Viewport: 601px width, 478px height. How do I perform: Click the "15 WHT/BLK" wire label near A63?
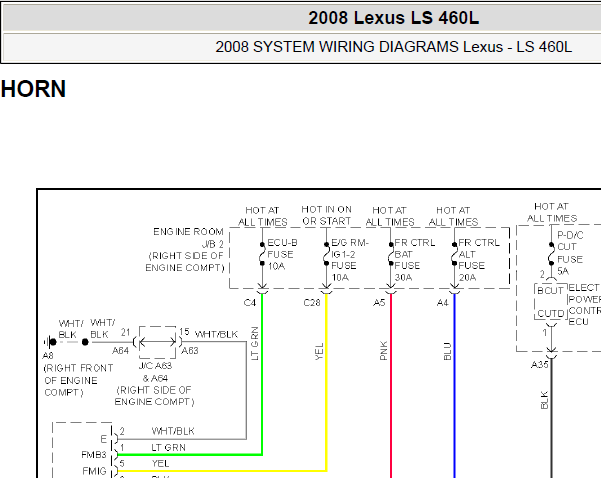point(209,333)
